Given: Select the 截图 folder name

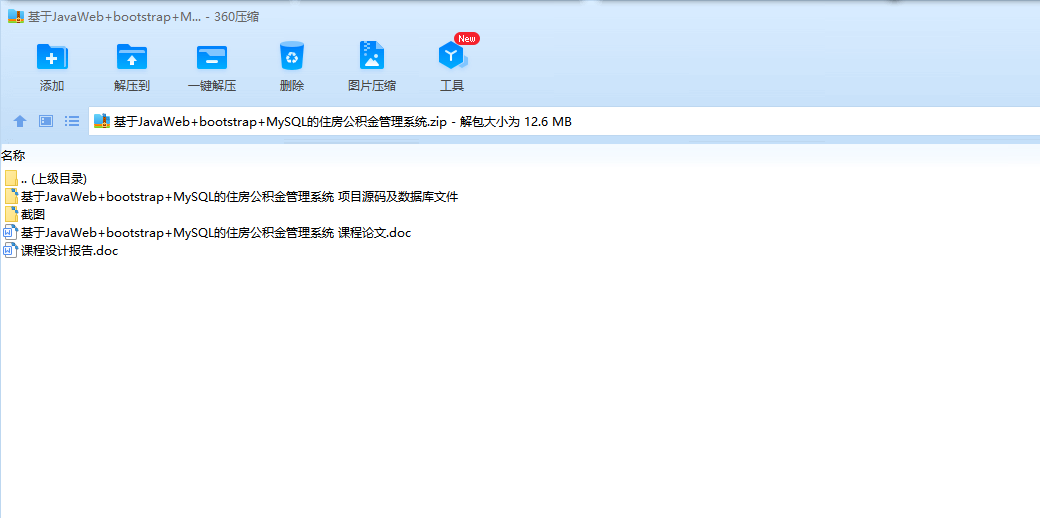Looking at the screenshot, I should tap(33, 214).
